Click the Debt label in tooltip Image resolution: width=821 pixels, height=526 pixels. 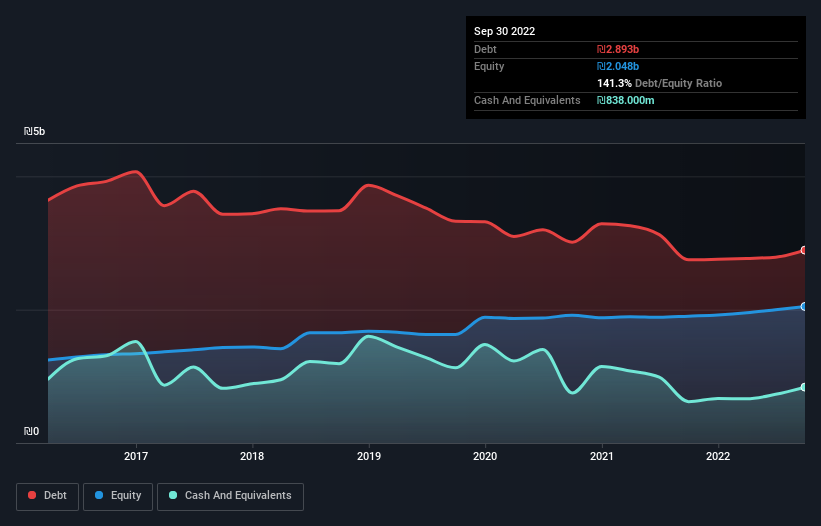pos(485,49)
